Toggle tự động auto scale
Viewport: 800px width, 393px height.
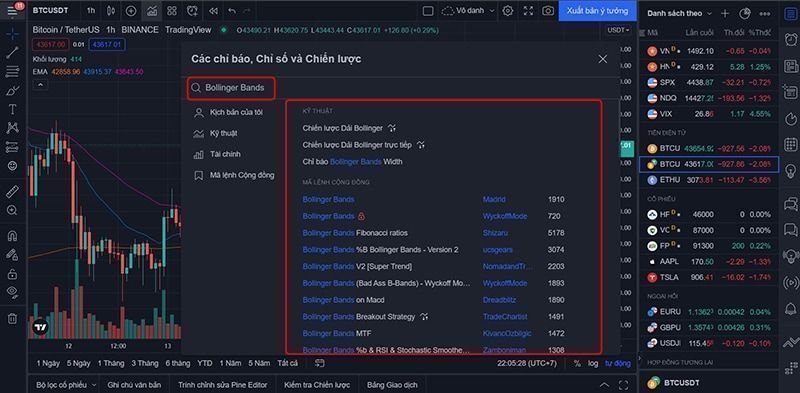(617, 363)
